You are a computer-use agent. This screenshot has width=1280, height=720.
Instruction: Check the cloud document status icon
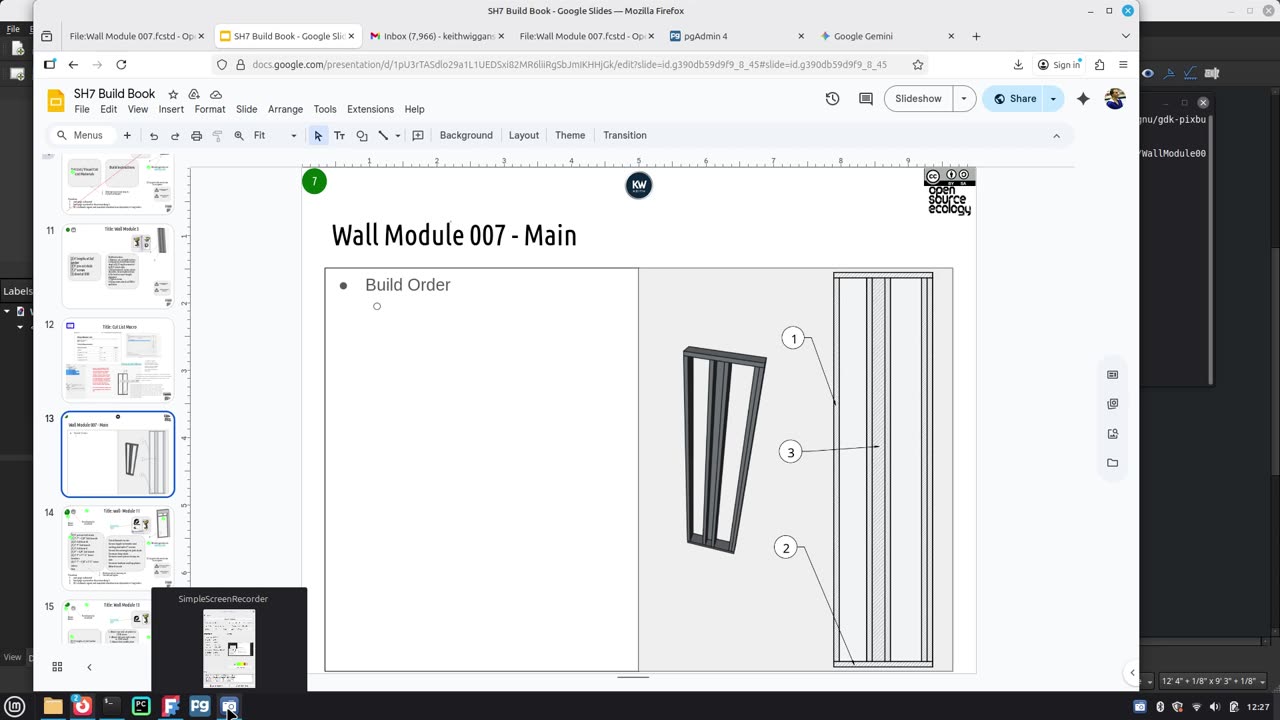(215, 94)
